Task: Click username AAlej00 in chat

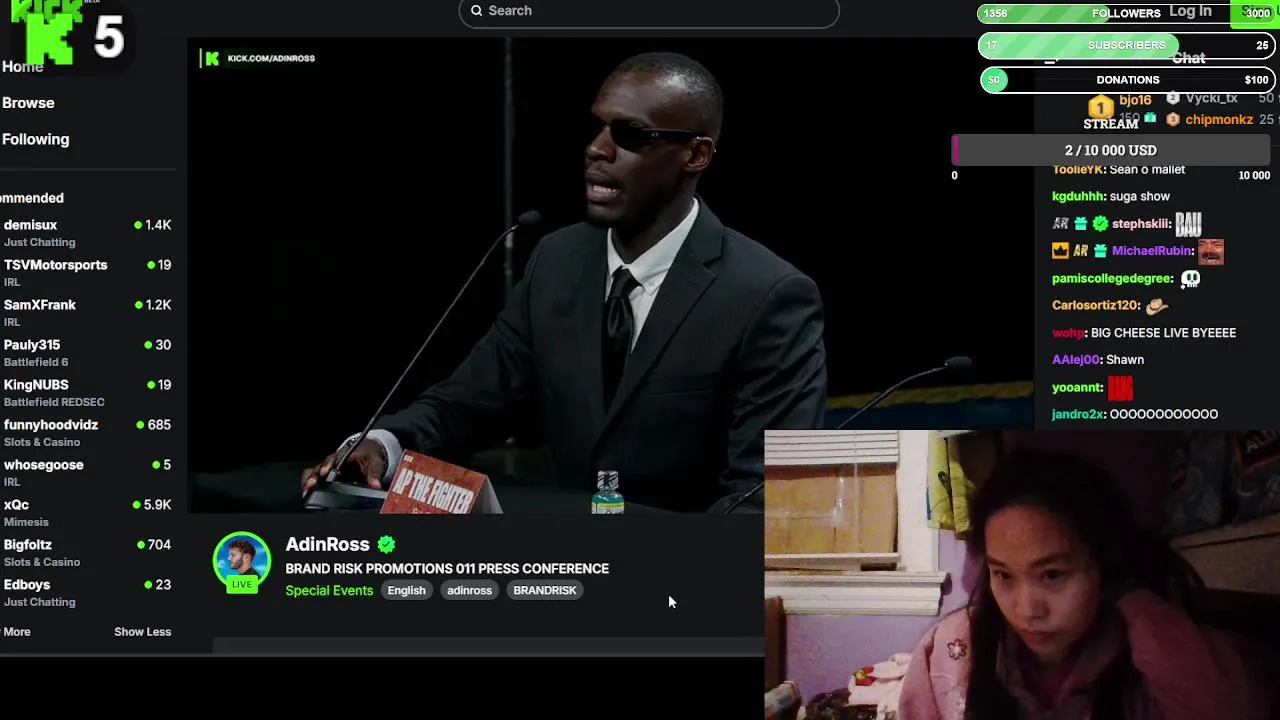Action: [x=1076, y=360]
